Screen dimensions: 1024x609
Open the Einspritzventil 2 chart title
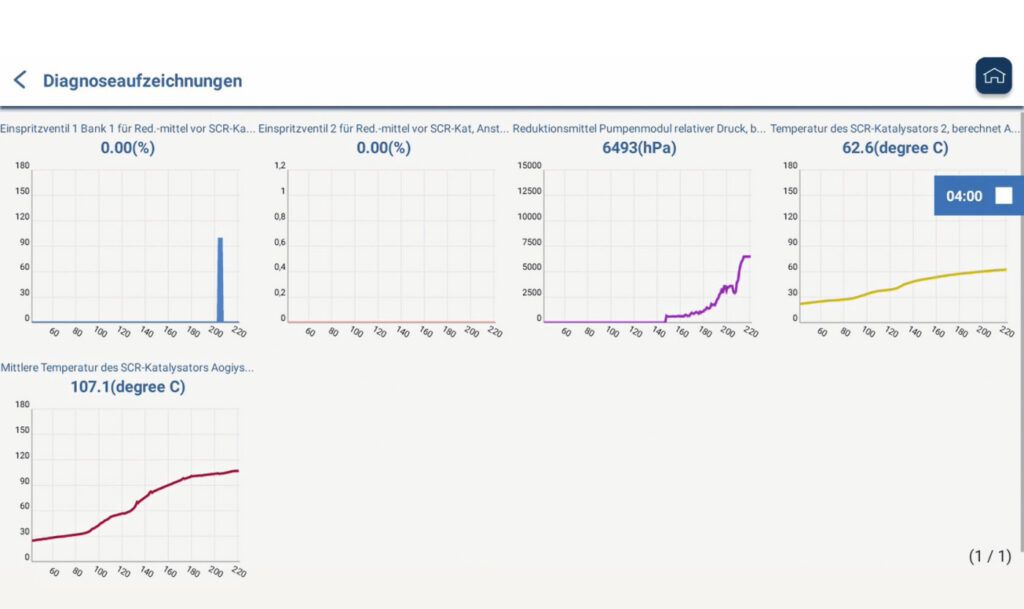tap(384, 128)
